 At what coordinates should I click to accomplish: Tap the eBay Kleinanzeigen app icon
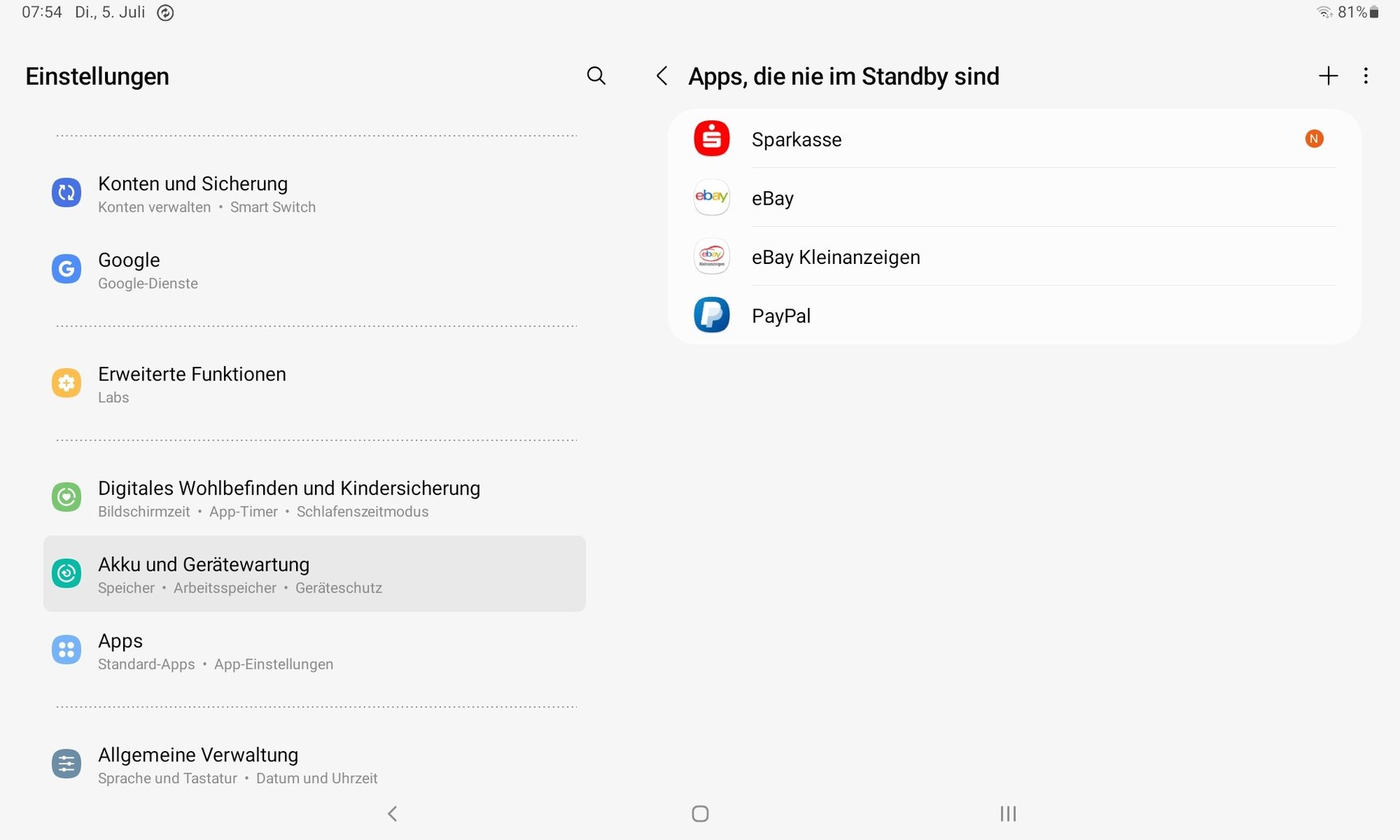click(x=712, y=257)
